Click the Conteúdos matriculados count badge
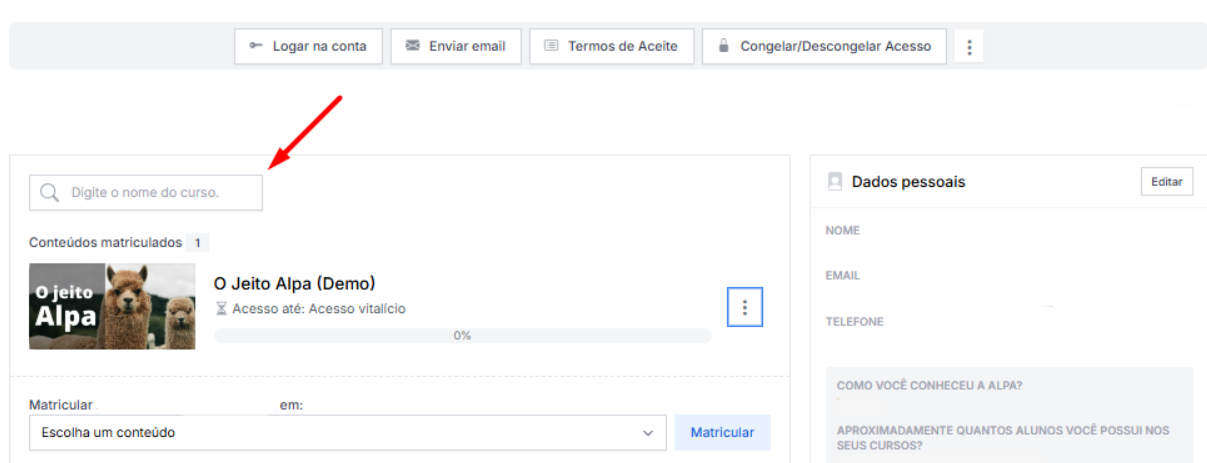The image size is (1207, 463). [x=197, y=243]
